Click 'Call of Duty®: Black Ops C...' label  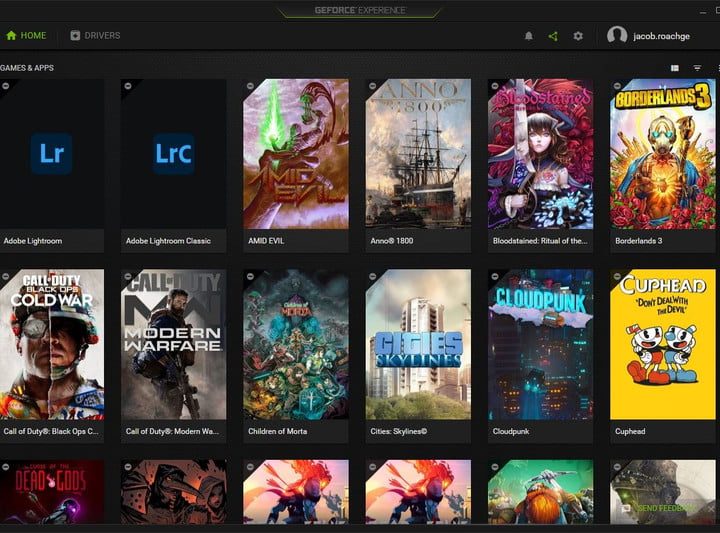click(51, 431)
